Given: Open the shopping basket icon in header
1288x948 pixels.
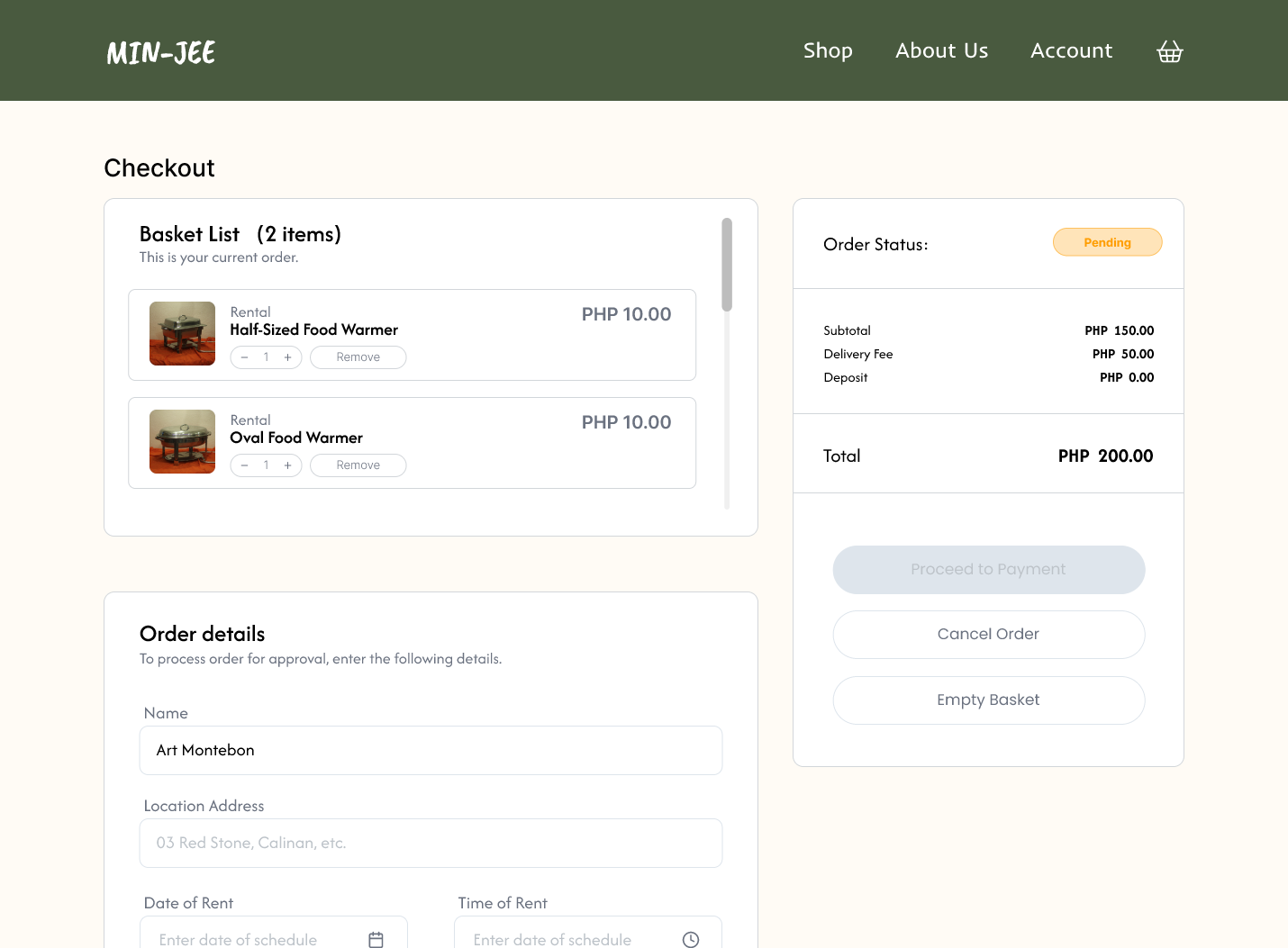Looking at the screenshot, I should pyautogui.click(x=1169, y=51).
